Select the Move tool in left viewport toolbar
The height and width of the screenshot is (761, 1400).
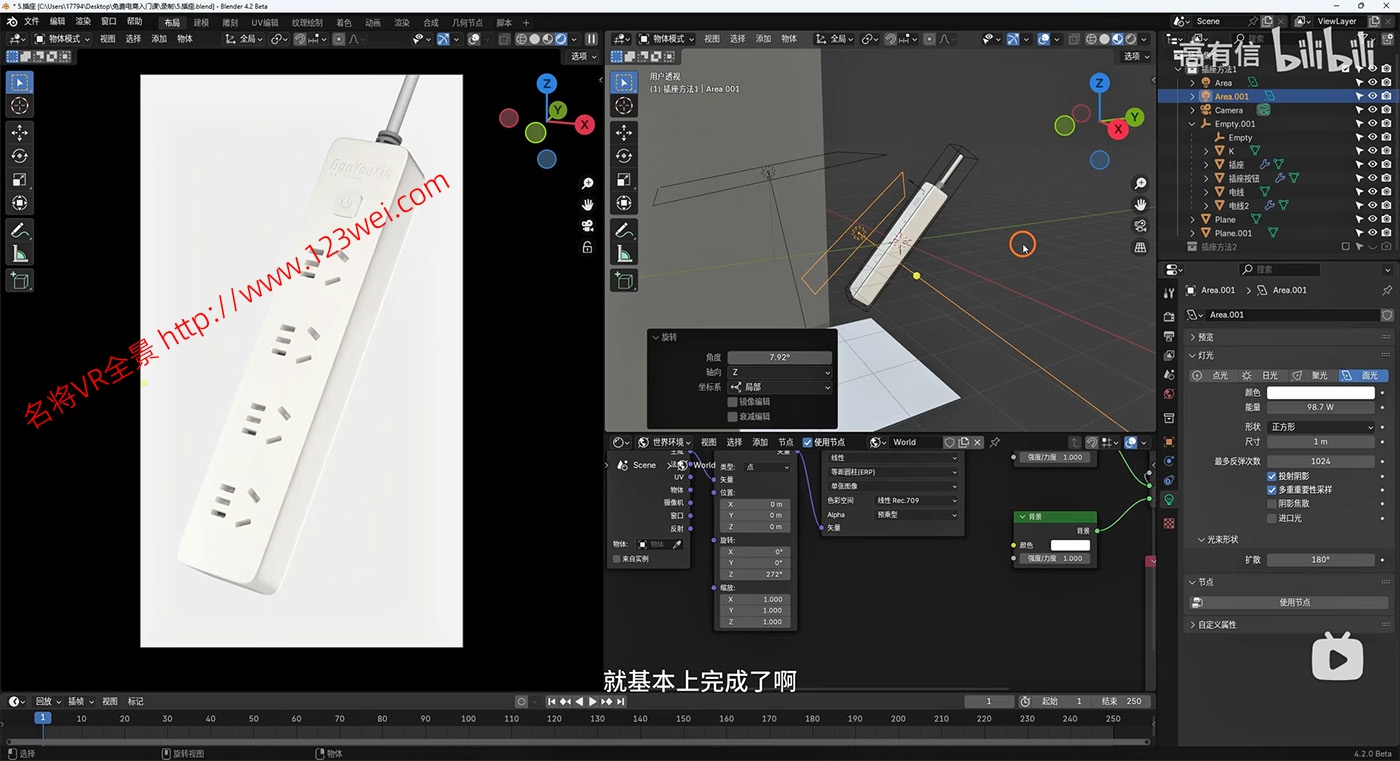click(19, 132)
